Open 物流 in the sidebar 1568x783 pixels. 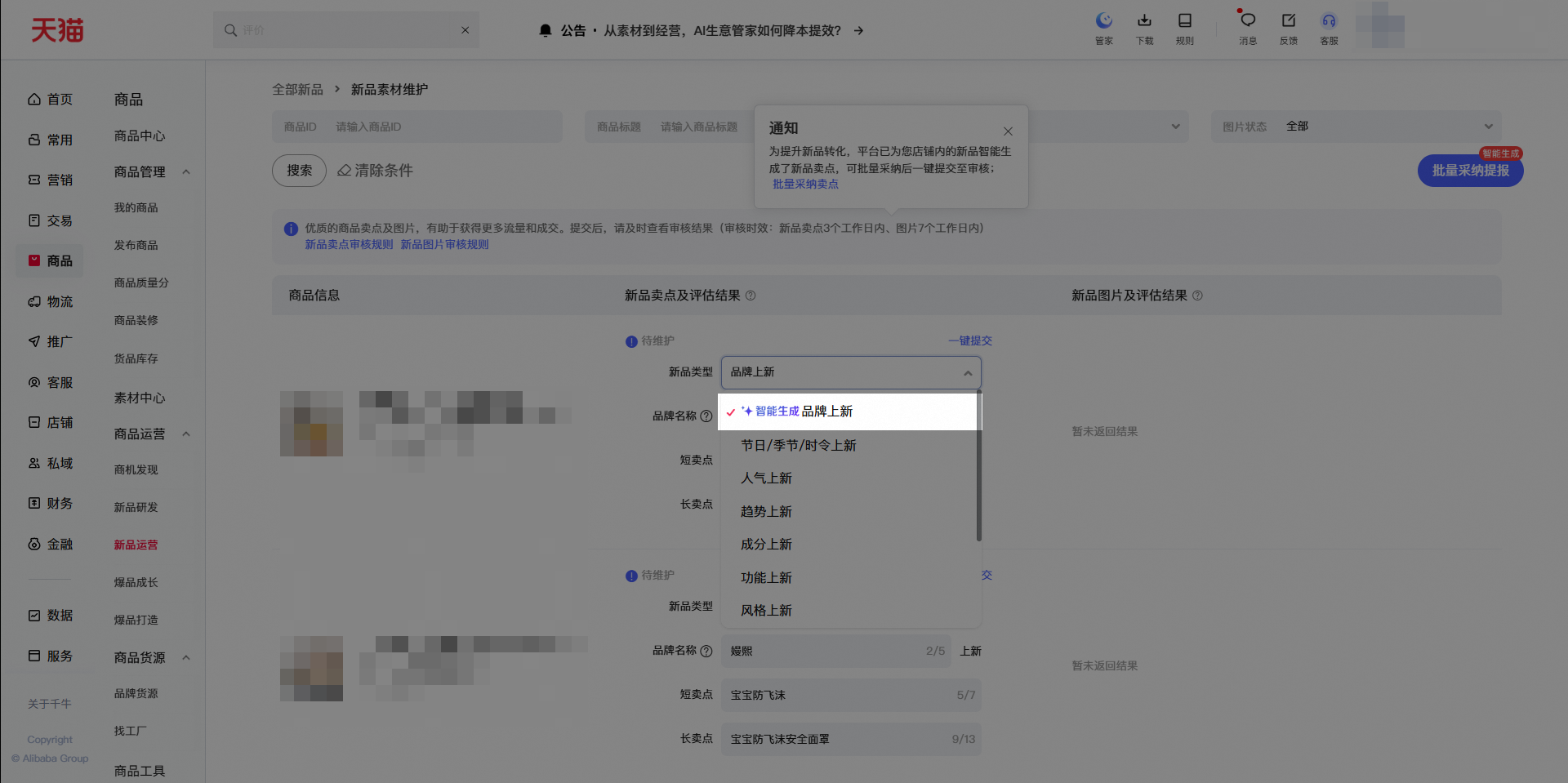(x=51, y=301)
